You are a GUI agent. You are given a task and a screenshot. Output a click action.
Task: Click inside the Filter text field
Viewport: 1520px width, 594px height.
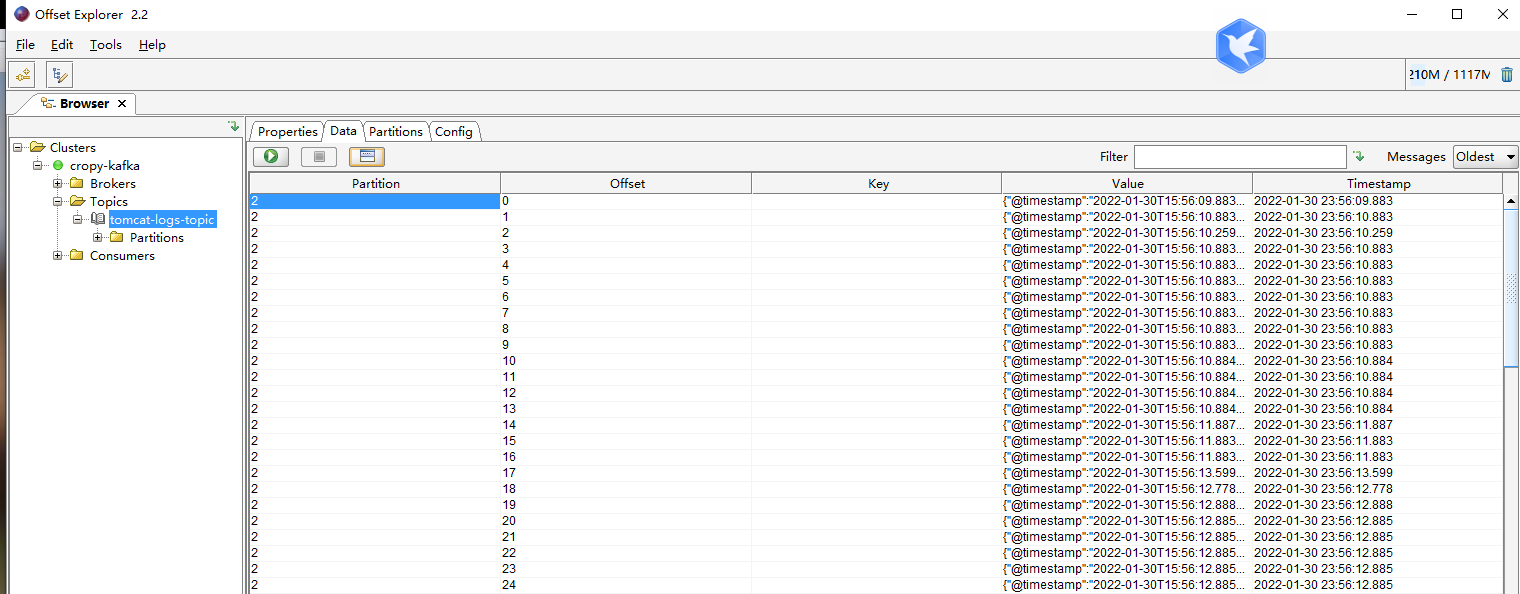[1240, 157]
